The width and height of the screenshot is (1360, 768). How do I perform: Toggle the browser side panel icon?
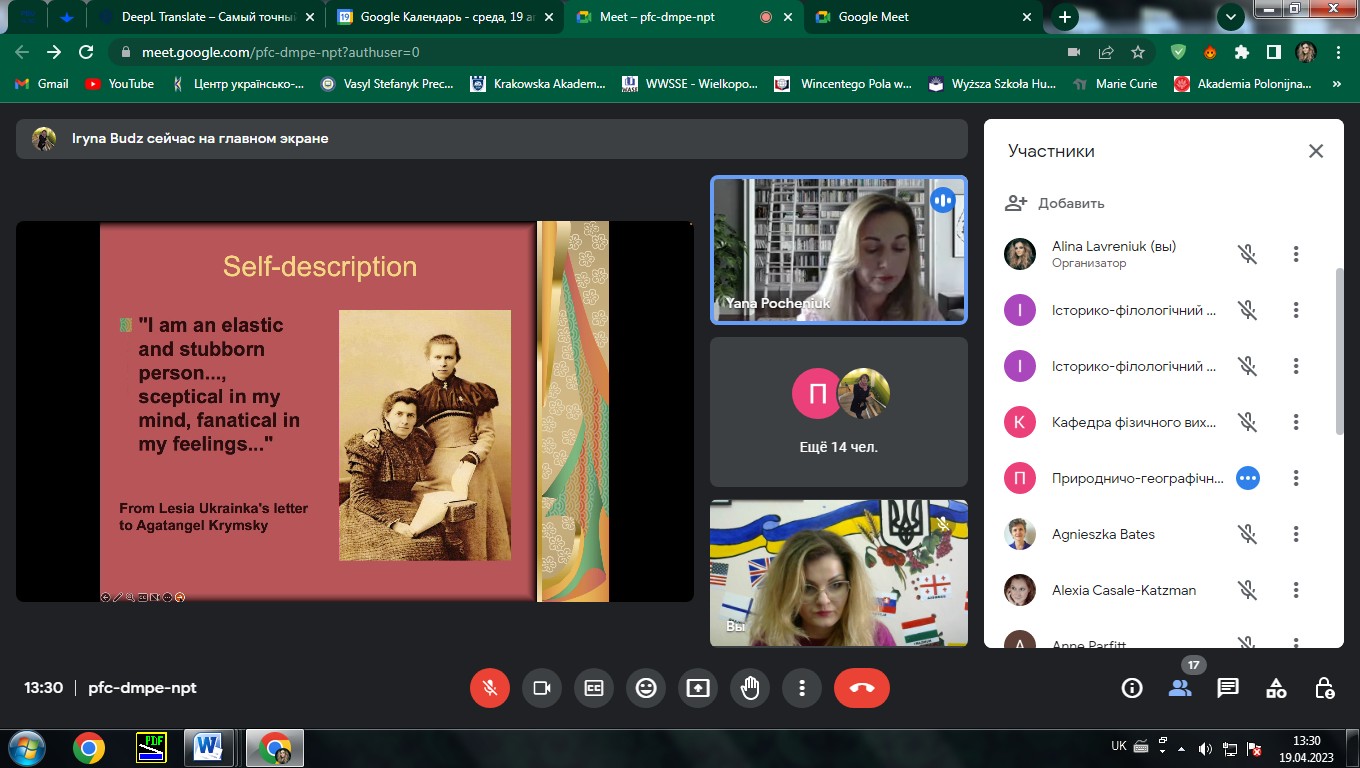pos(1274,52)
